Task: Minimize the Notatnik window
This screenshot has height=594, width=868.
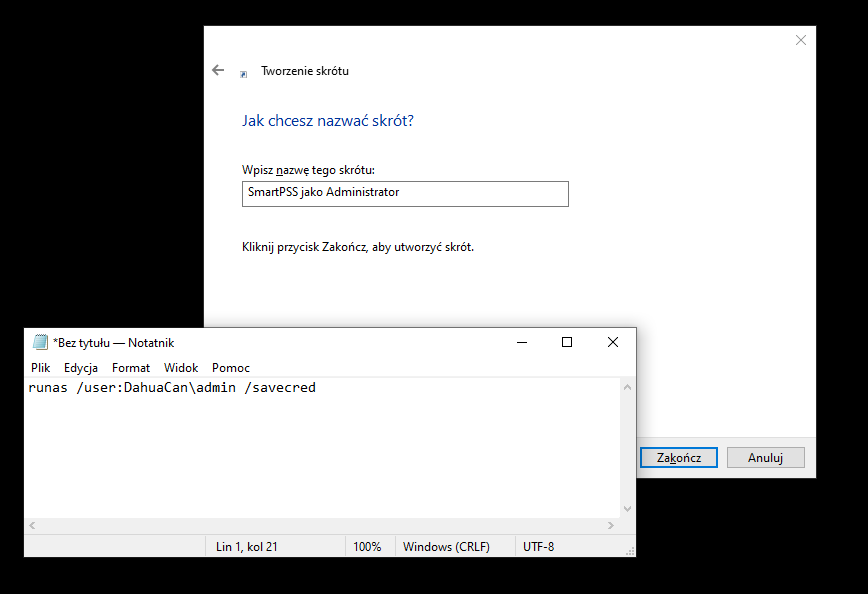Action: [x=521, y=342]
